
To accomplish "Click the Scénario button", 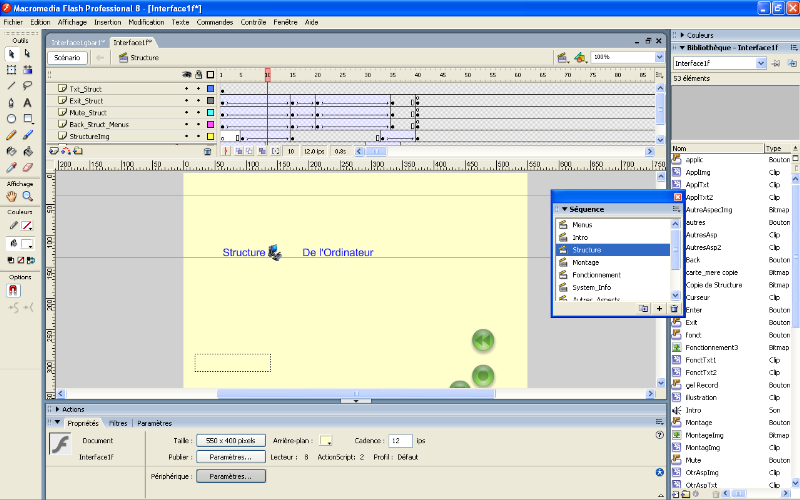I will (68, 58).
